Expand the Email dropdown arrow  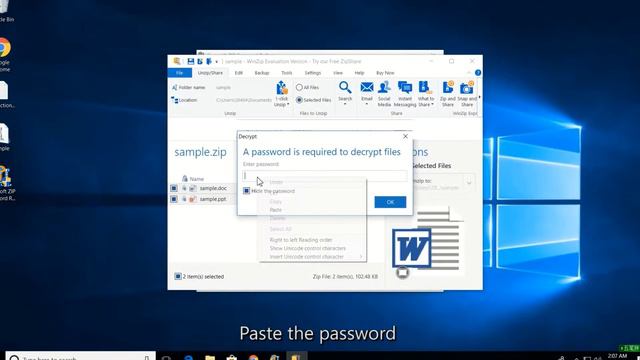(x=367, y=104)
